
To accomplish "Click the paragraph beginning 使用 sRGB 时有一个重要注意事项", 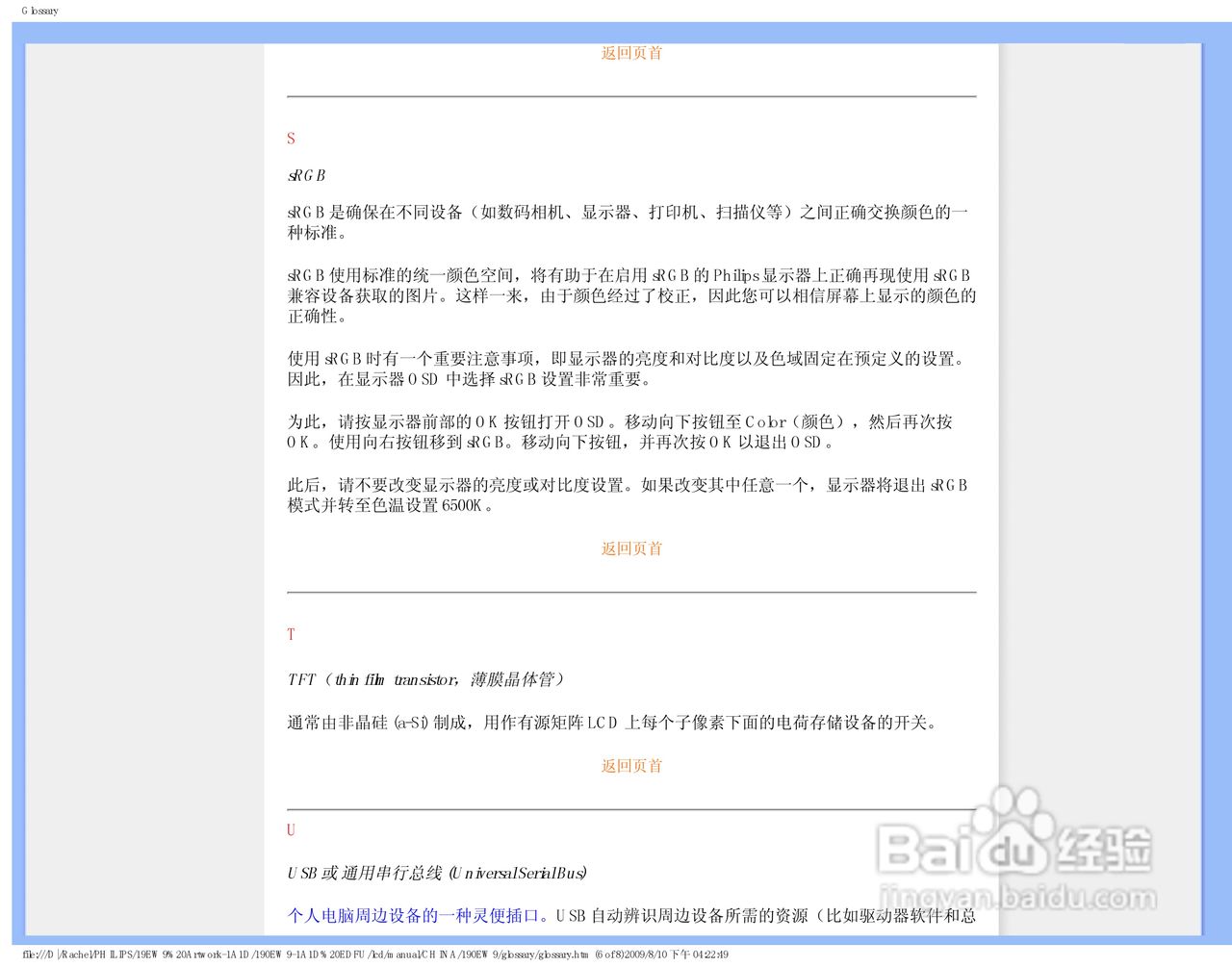I will [x=628, y=369].
